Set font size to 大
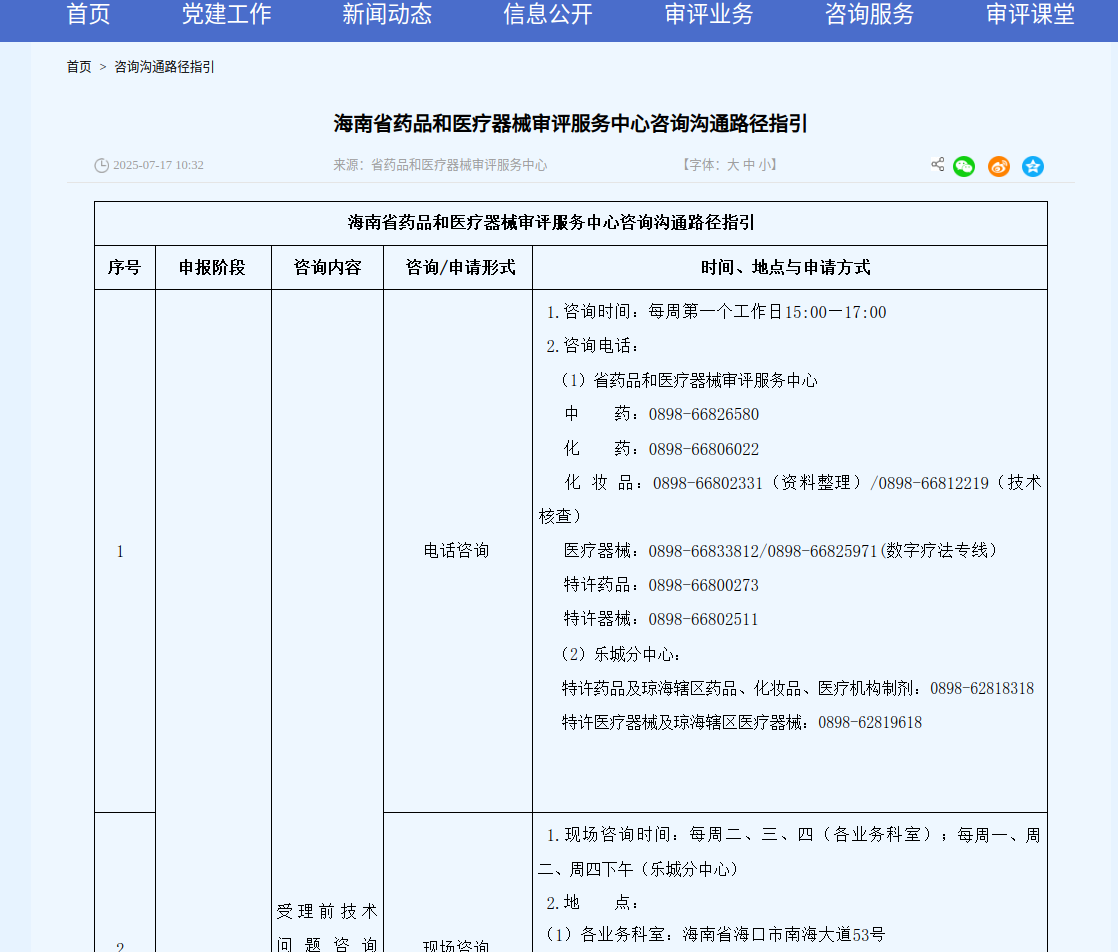1118x952 pixels. (x=733, y=165)
